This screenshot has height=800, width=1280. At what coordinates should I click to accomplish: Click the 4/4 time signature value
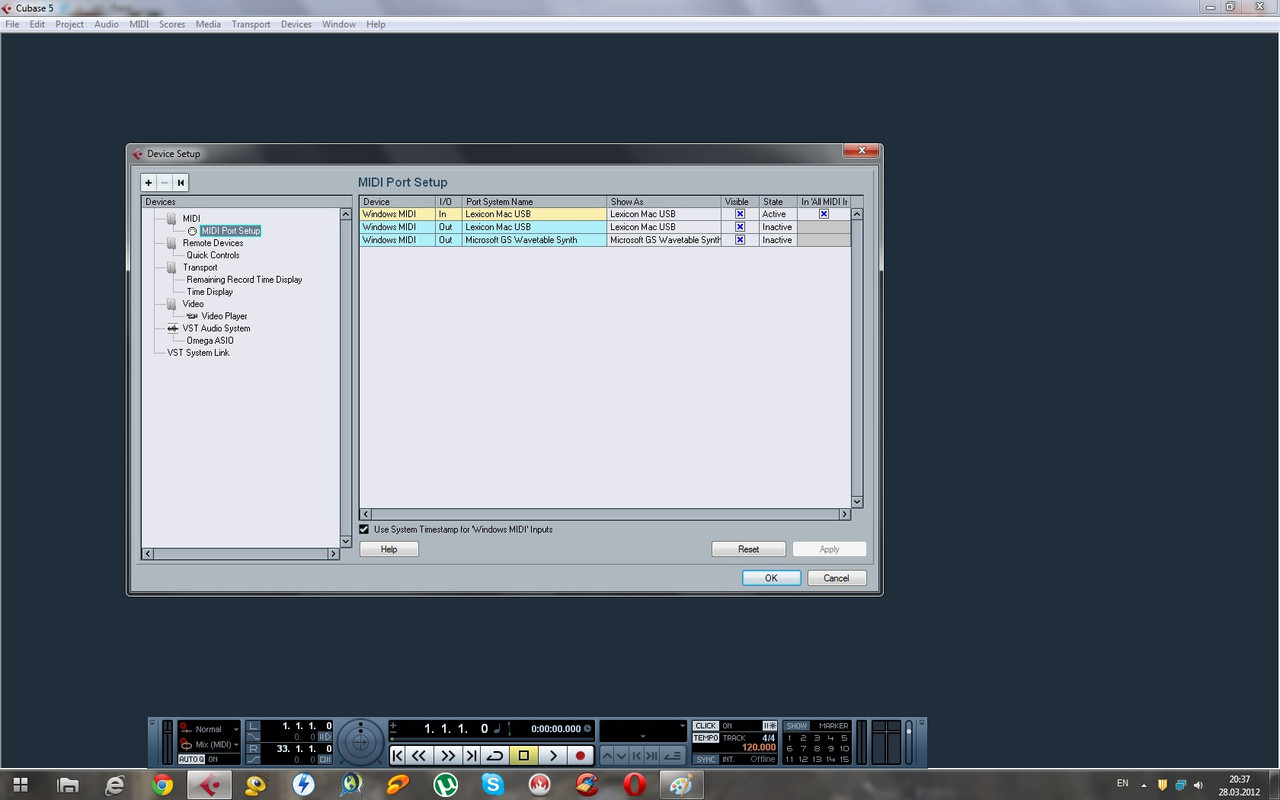click(769, 737)
